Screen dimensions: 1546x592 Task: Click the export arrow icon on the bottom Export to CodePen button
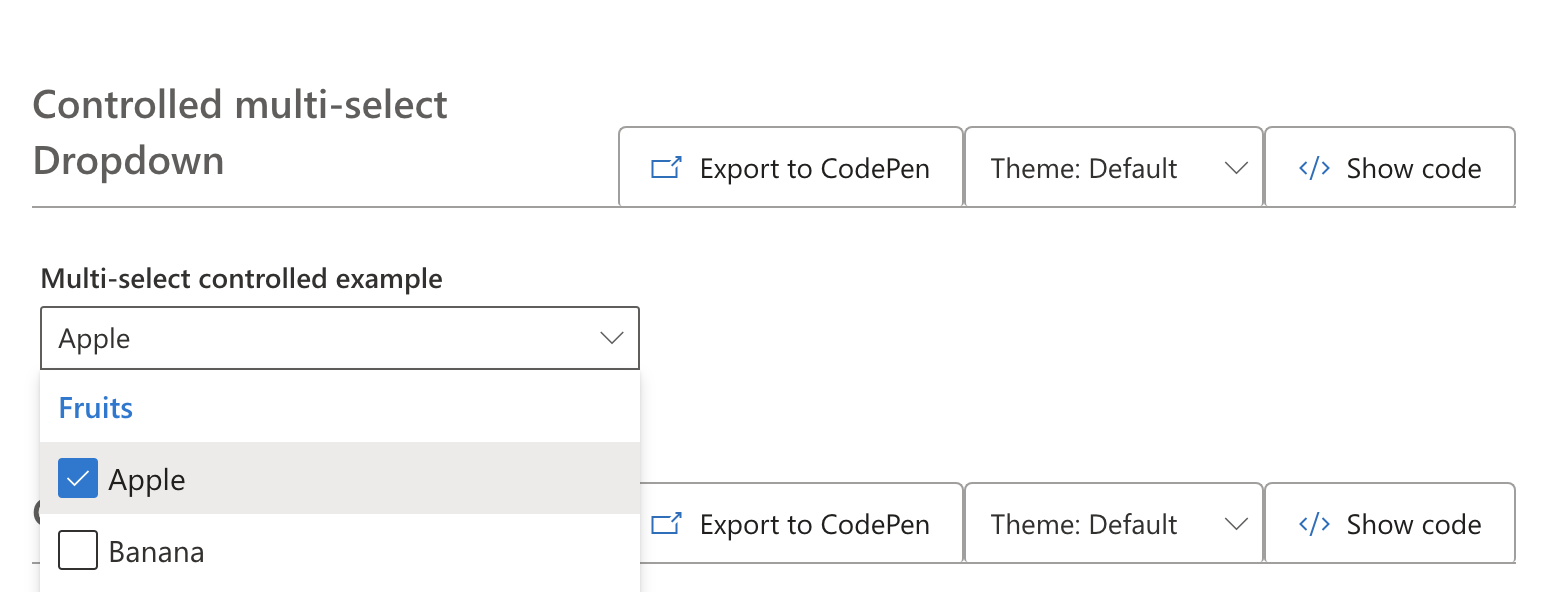664,523
